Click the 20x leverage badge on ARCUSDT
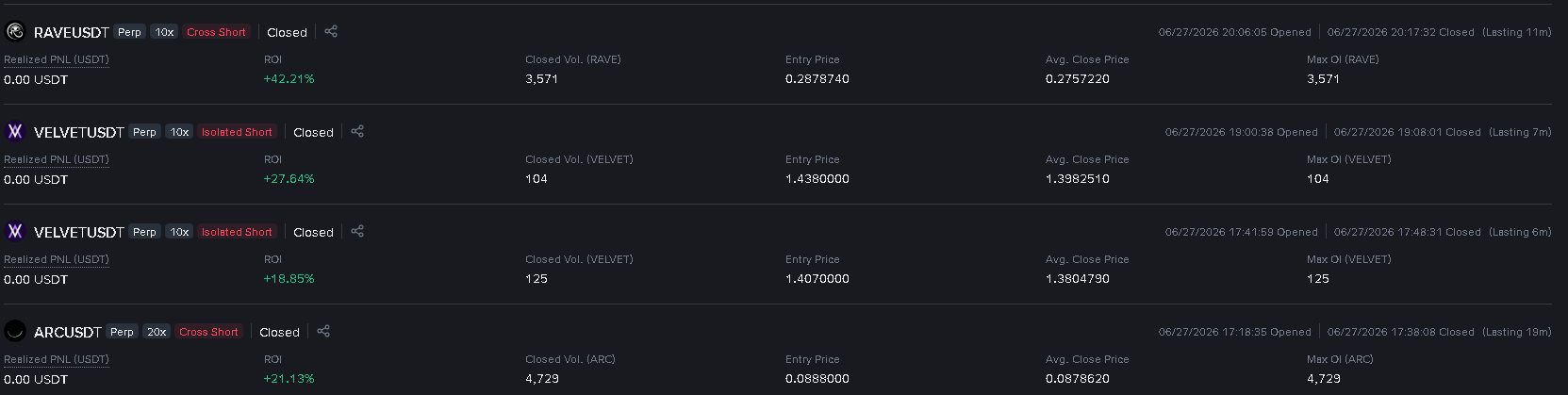The height and width of the screenshot is (395, 1568). 157,332
